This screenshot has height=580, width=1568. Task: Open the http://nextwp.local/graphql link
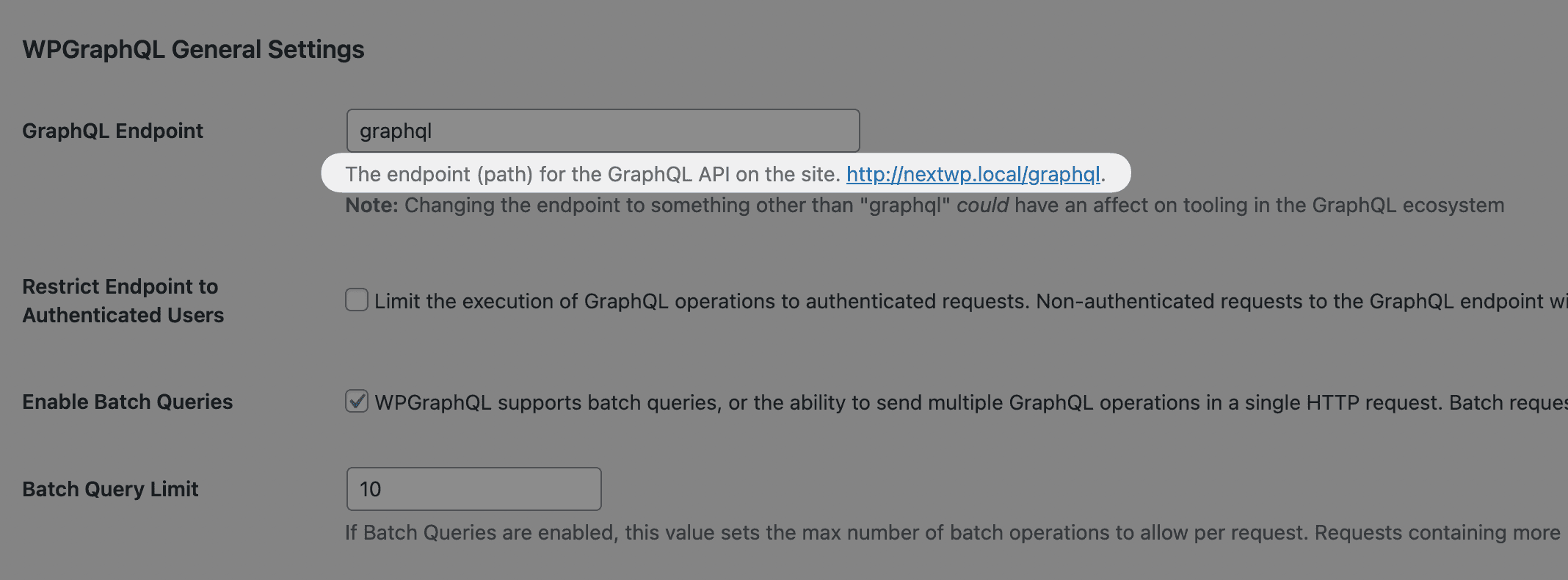(973, 175)
